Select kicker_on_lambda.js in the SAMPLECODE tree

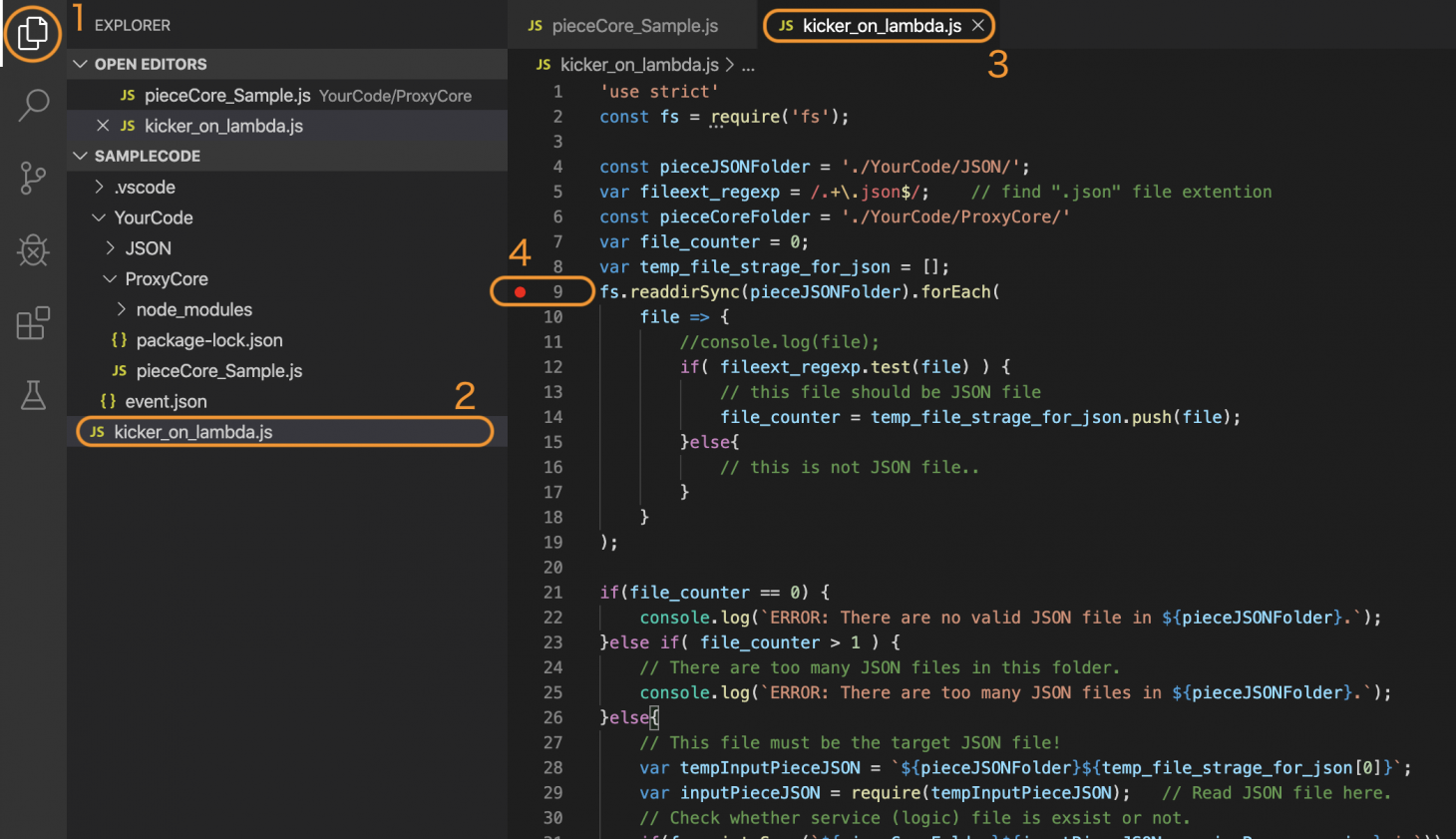pyautogui.click(x=287, y=432)
